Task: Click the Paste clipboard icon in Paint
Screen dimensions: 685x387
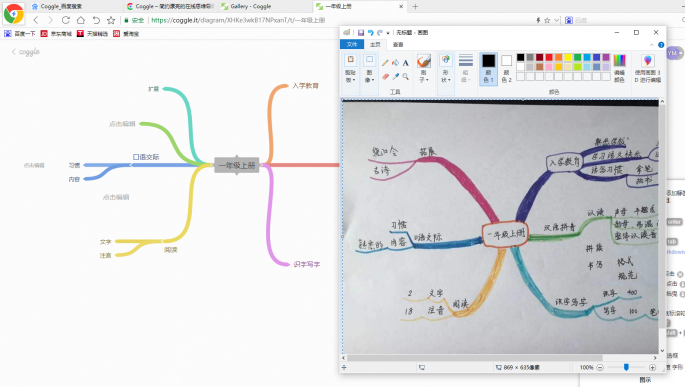Action: pos(350,60)
